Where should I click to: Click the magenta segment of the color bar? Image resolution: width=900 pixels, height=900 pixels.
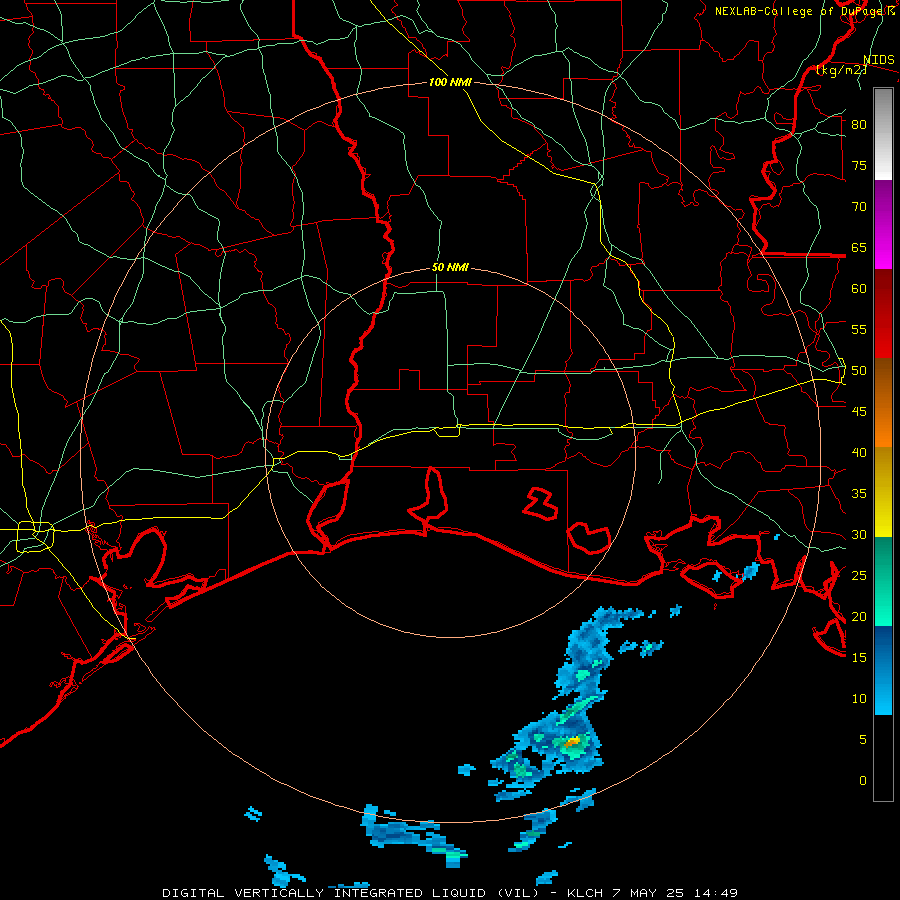point(883,225)
